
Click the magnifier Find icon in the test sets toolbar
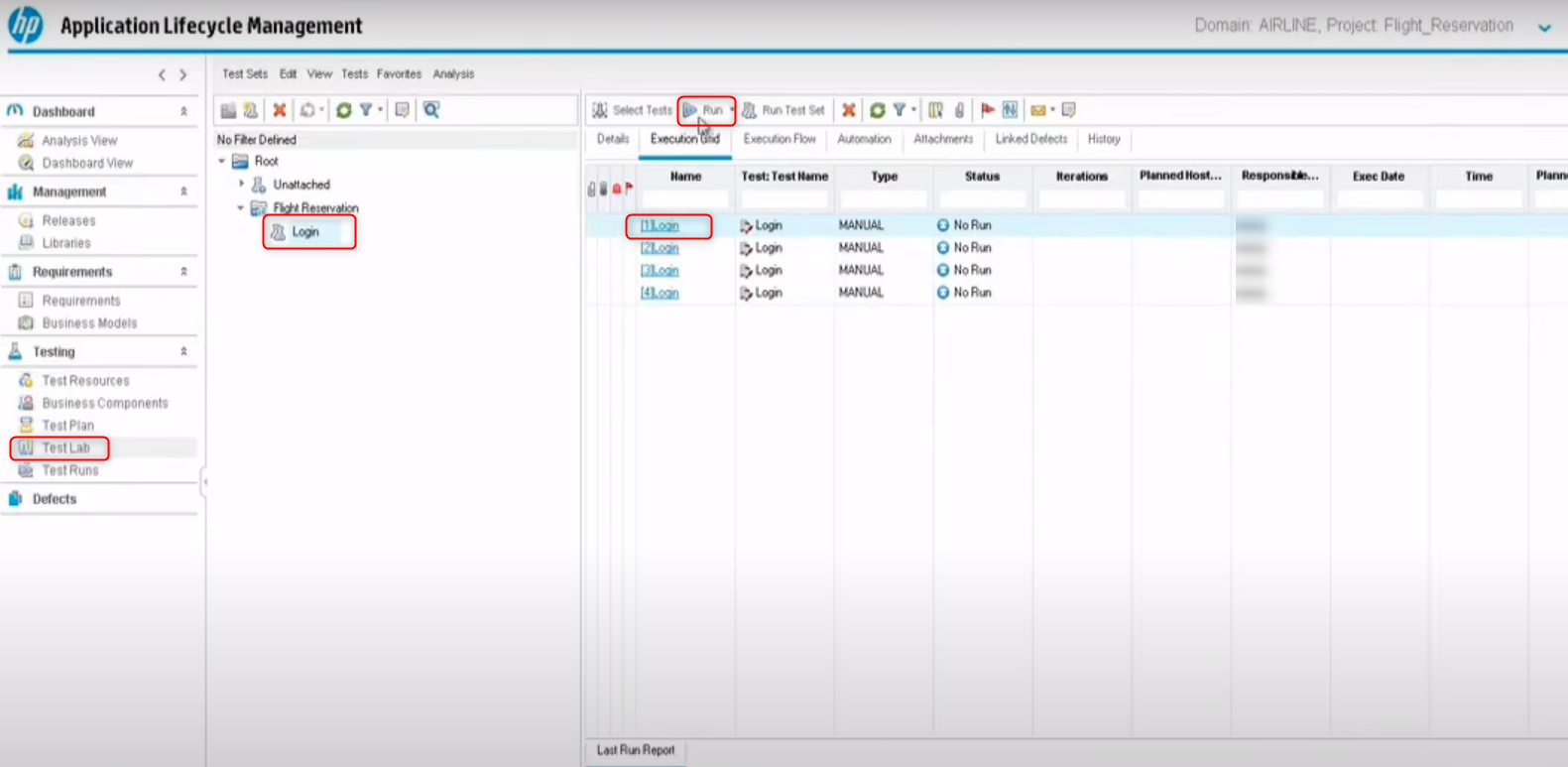coord(431,110)
